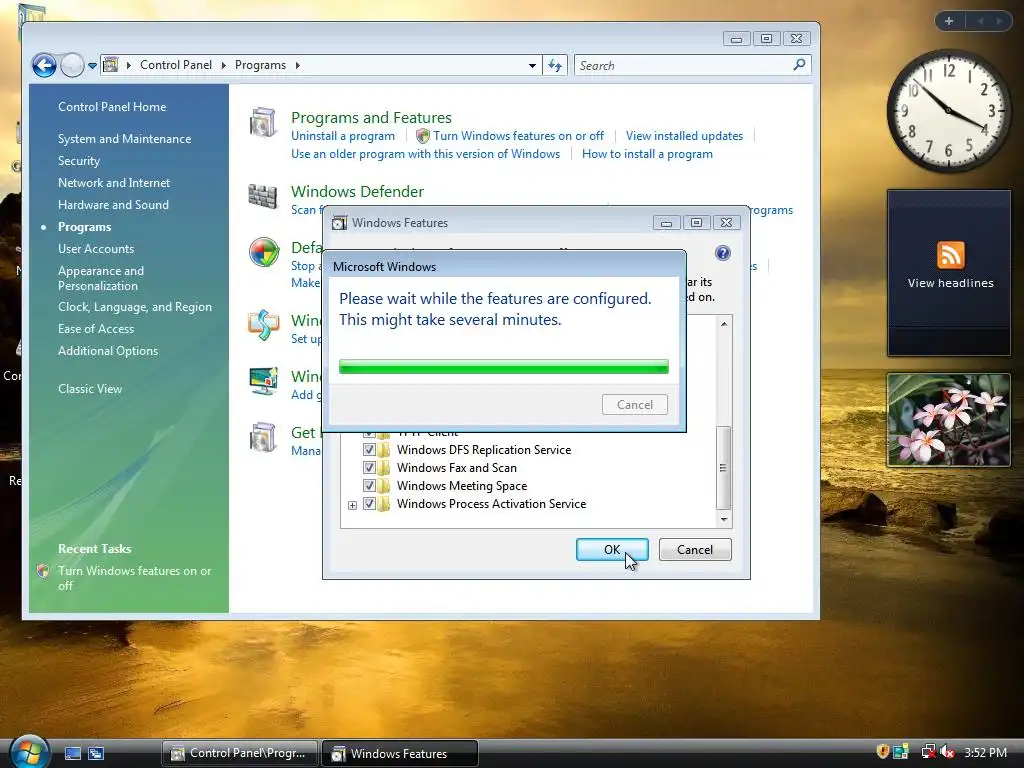The width and height of the screenshot is (1024, 768).
Task: Open the address bar history dropdown
Action: [532, 65]
